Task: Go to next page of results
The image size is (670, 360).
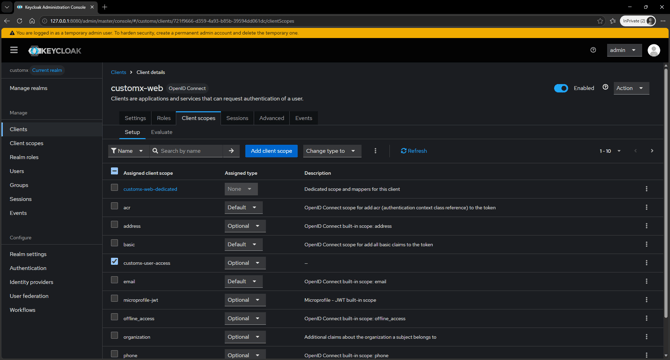Action: coord(652,151)
